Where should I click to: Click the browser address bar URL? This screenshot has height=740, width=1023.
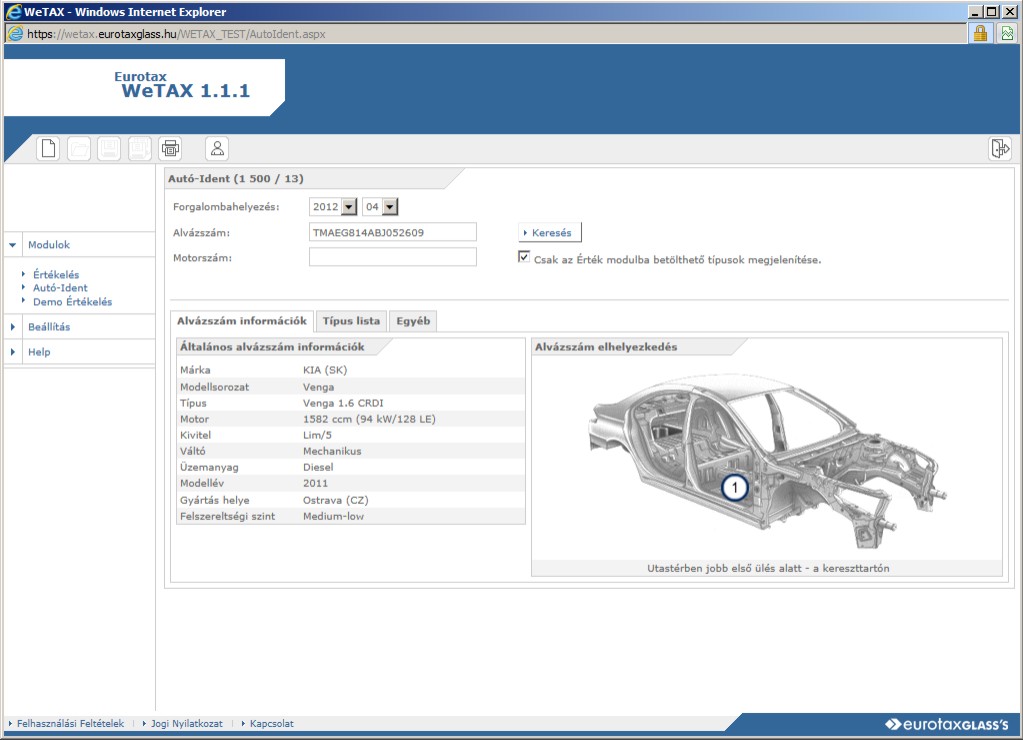coord(176,34)
